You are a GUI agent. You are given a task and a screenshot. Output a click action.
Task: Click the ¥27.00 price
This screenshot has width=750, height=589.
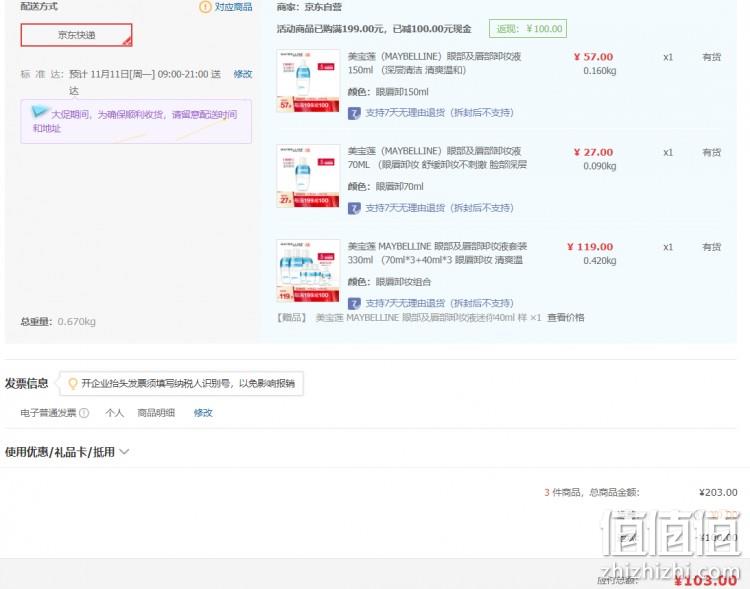pos(593,152)
